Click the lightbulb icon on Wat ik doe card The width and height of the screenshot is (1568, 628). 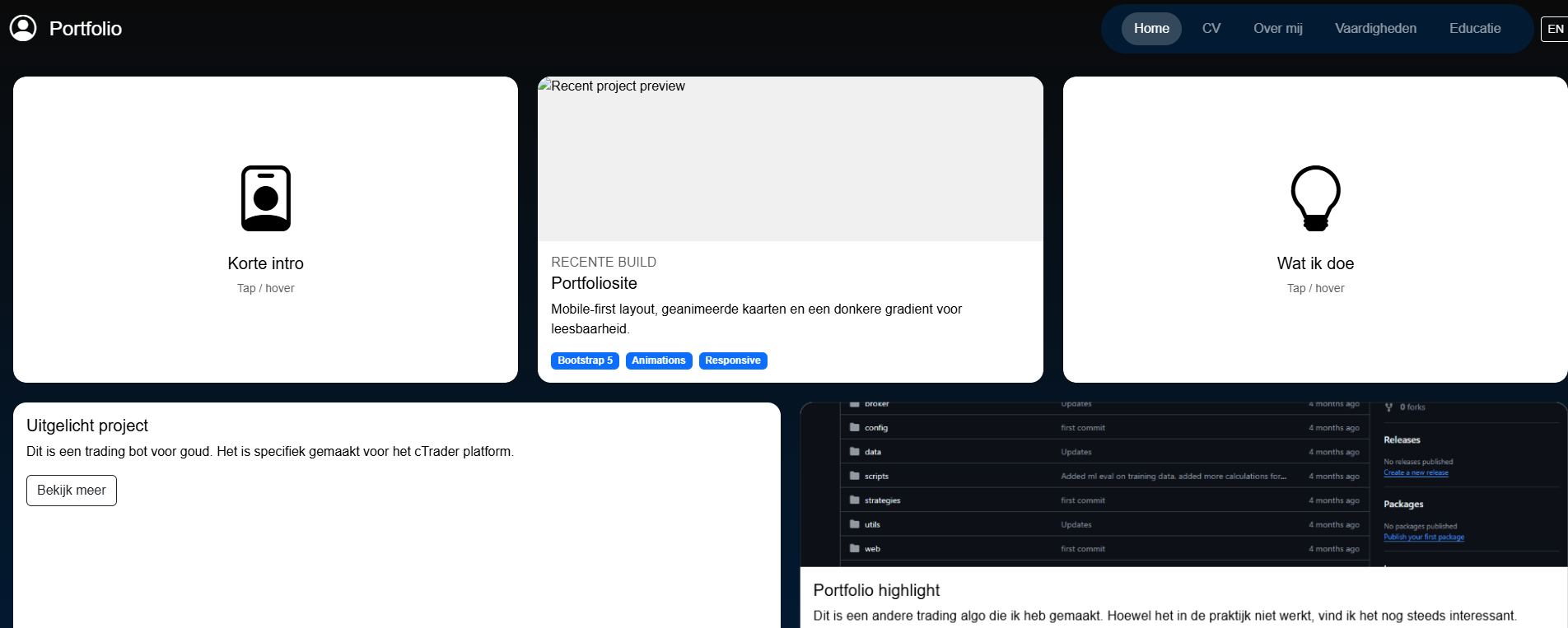tap(1315, 198)
